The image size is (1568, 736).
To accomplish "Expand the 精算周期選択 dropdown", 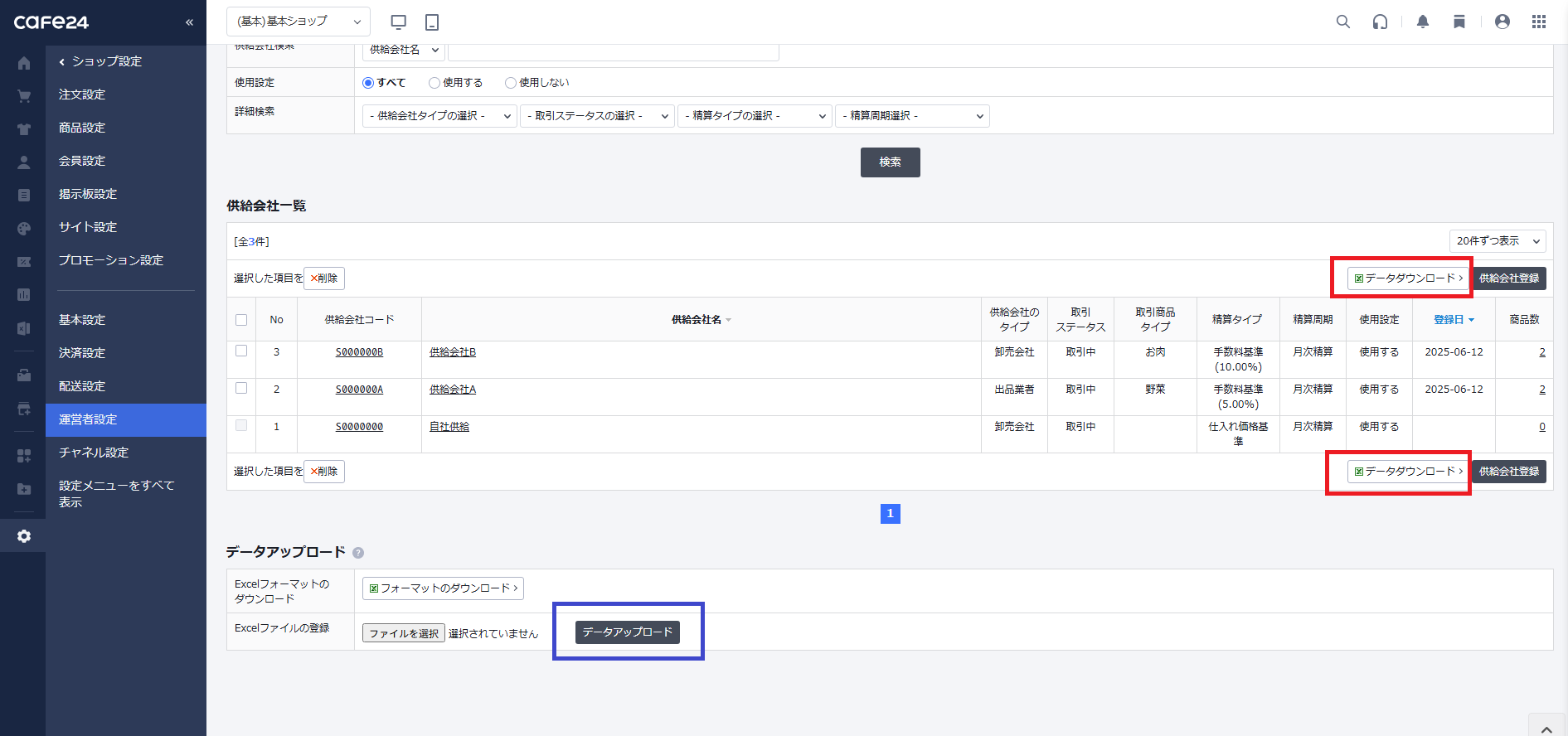I will coord(912,116).
